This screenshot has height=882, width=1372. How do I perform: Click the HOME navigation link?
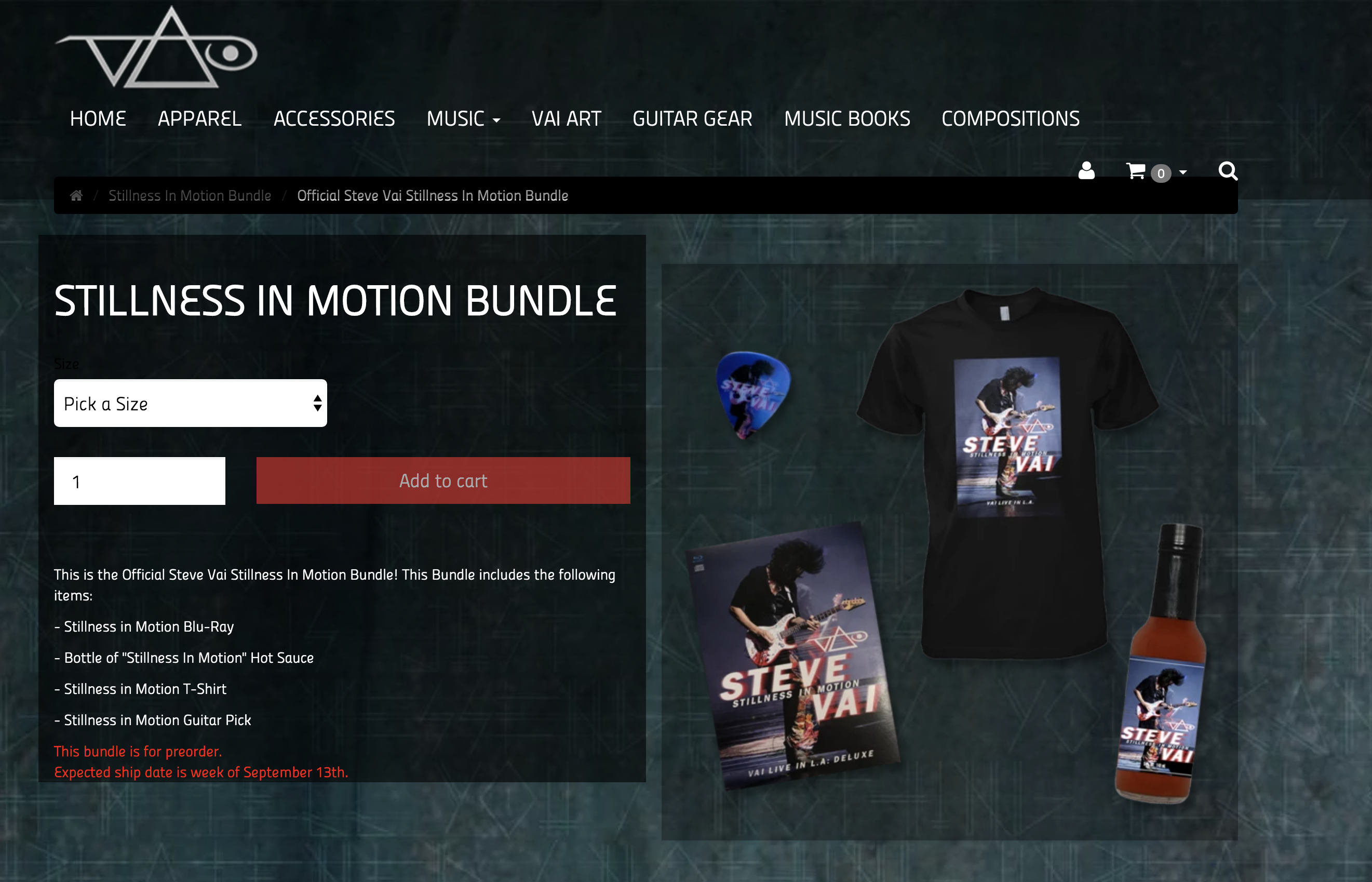[98, 118]
